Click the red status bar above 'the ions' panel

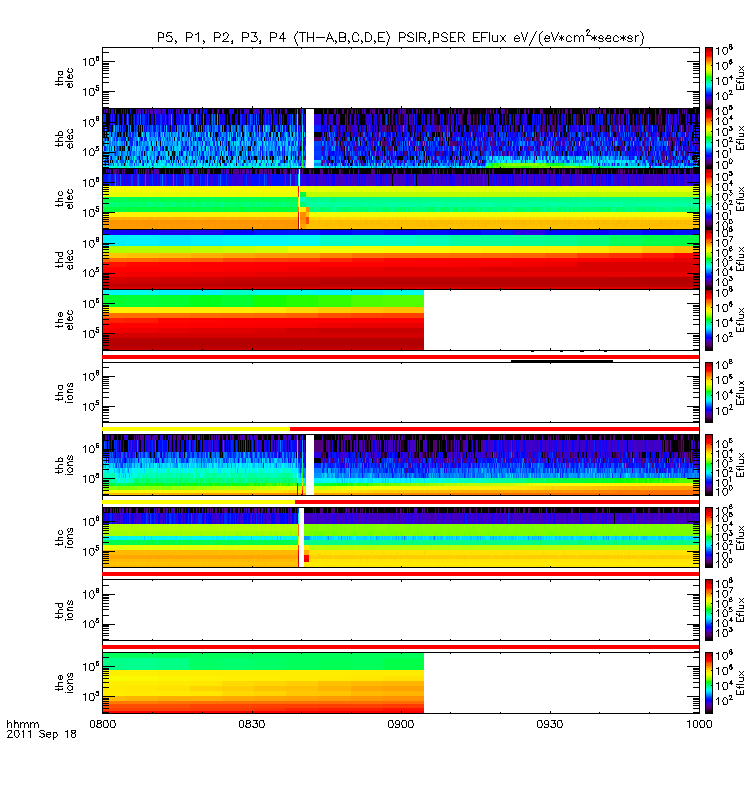point(401,647)
